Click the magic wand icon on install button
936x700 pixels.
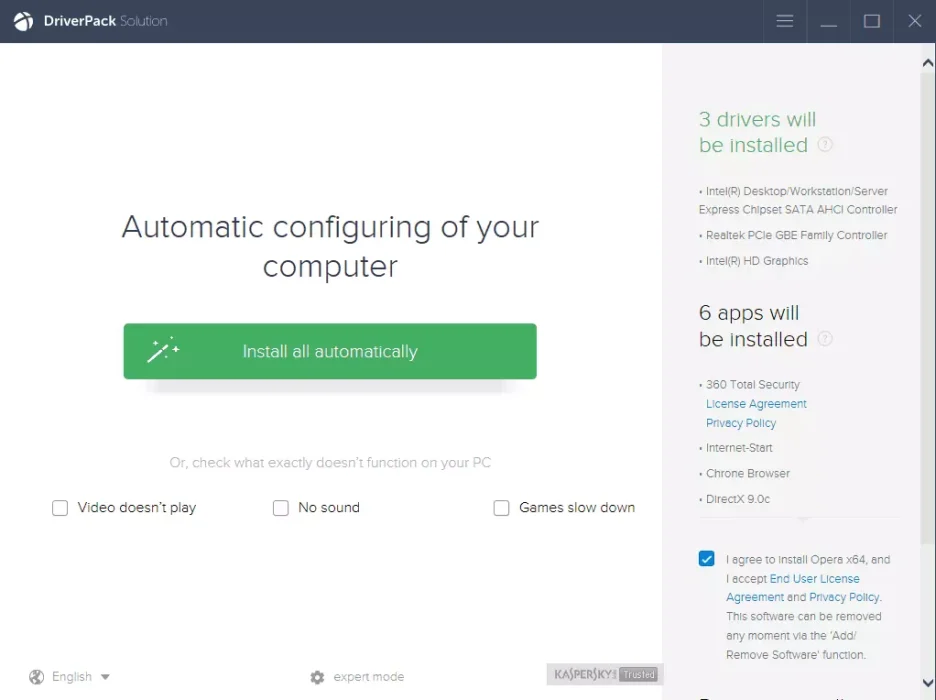[x=162, y=350]
